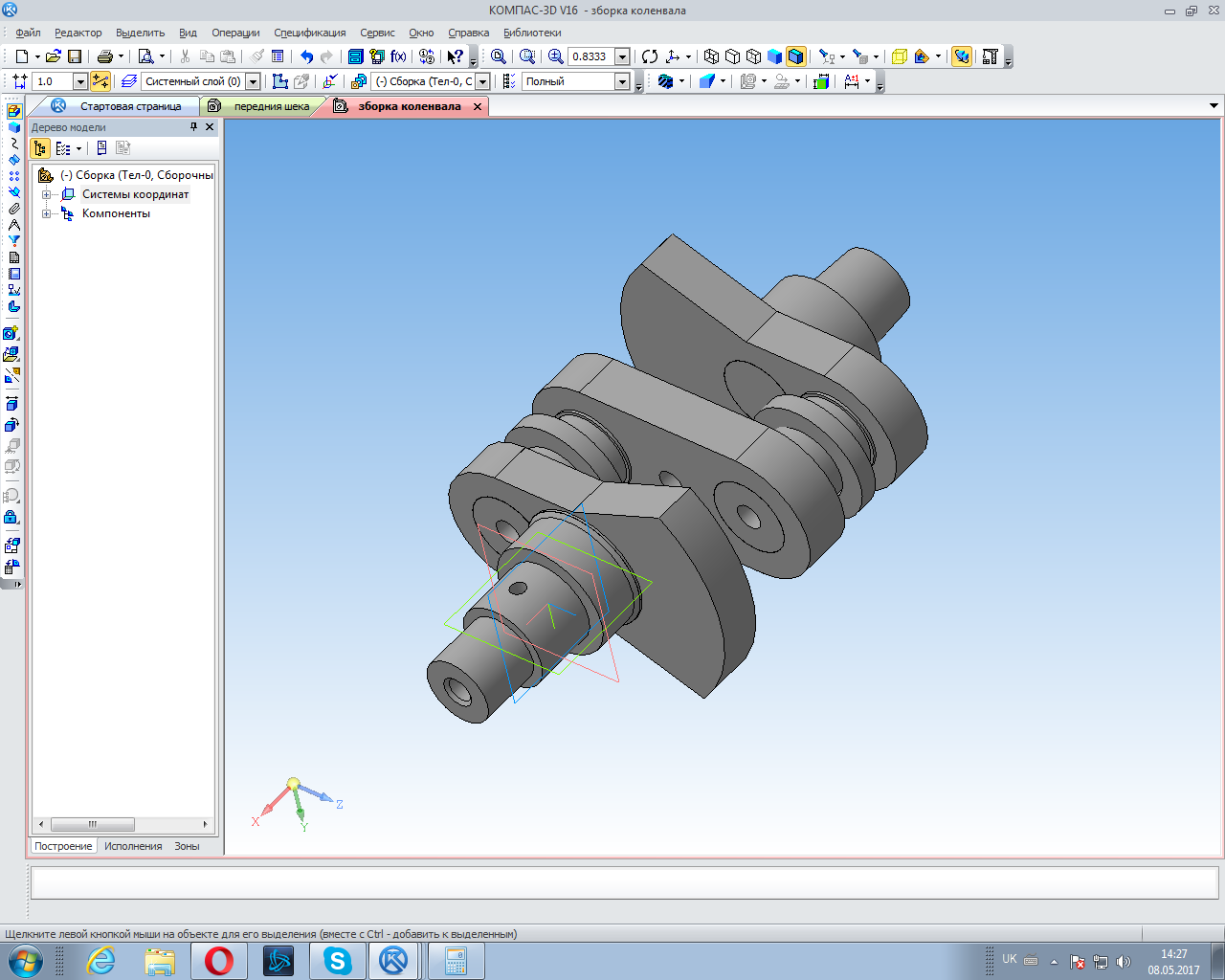This screenshot has height=980, width=1225.
Task: Toggle the model tree structure view button
Action: [x=40, y=148]
